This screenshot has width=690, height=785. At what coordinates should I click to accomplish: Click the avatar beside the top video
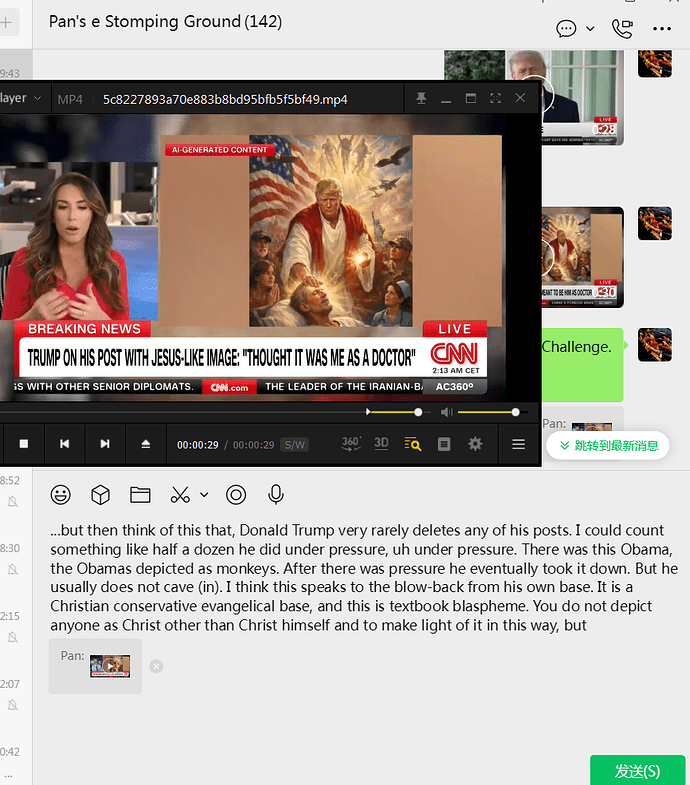[x=655, y=64]
